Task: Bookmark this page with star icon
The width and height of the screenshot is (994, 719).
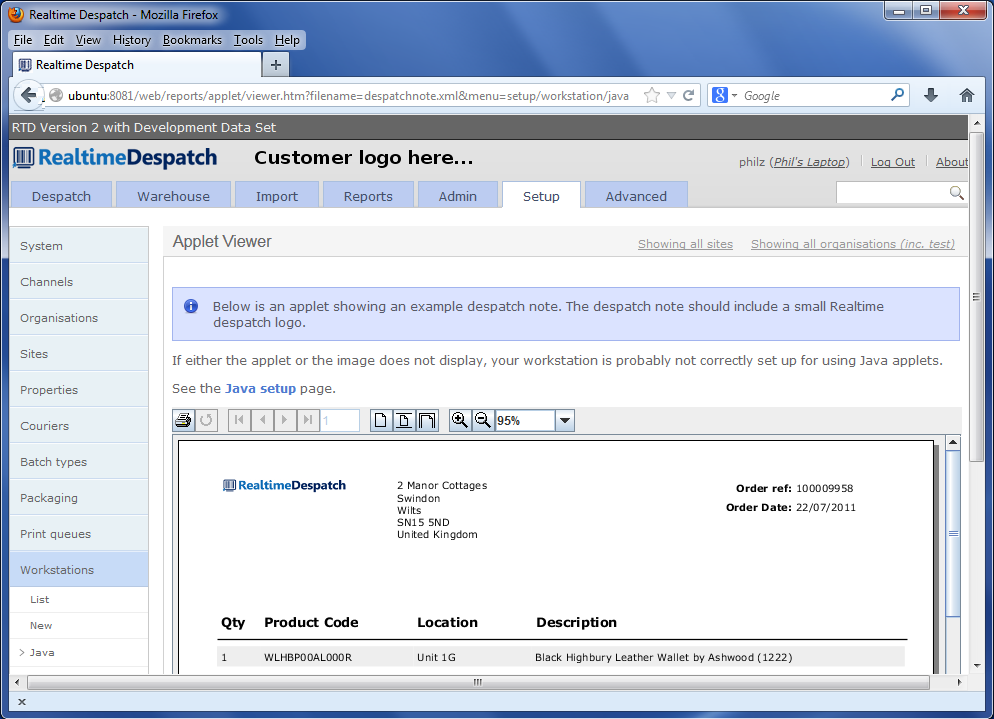Action: [651, 96]
